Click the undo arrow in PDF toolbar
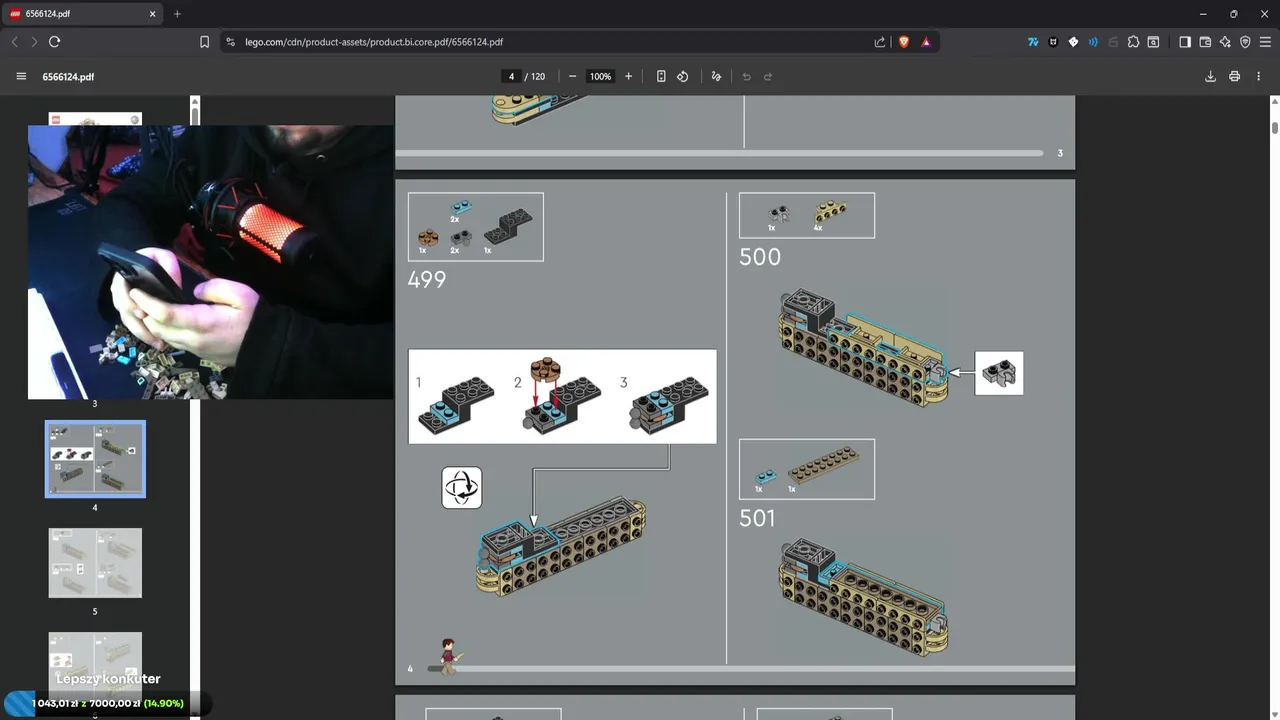 746,77
